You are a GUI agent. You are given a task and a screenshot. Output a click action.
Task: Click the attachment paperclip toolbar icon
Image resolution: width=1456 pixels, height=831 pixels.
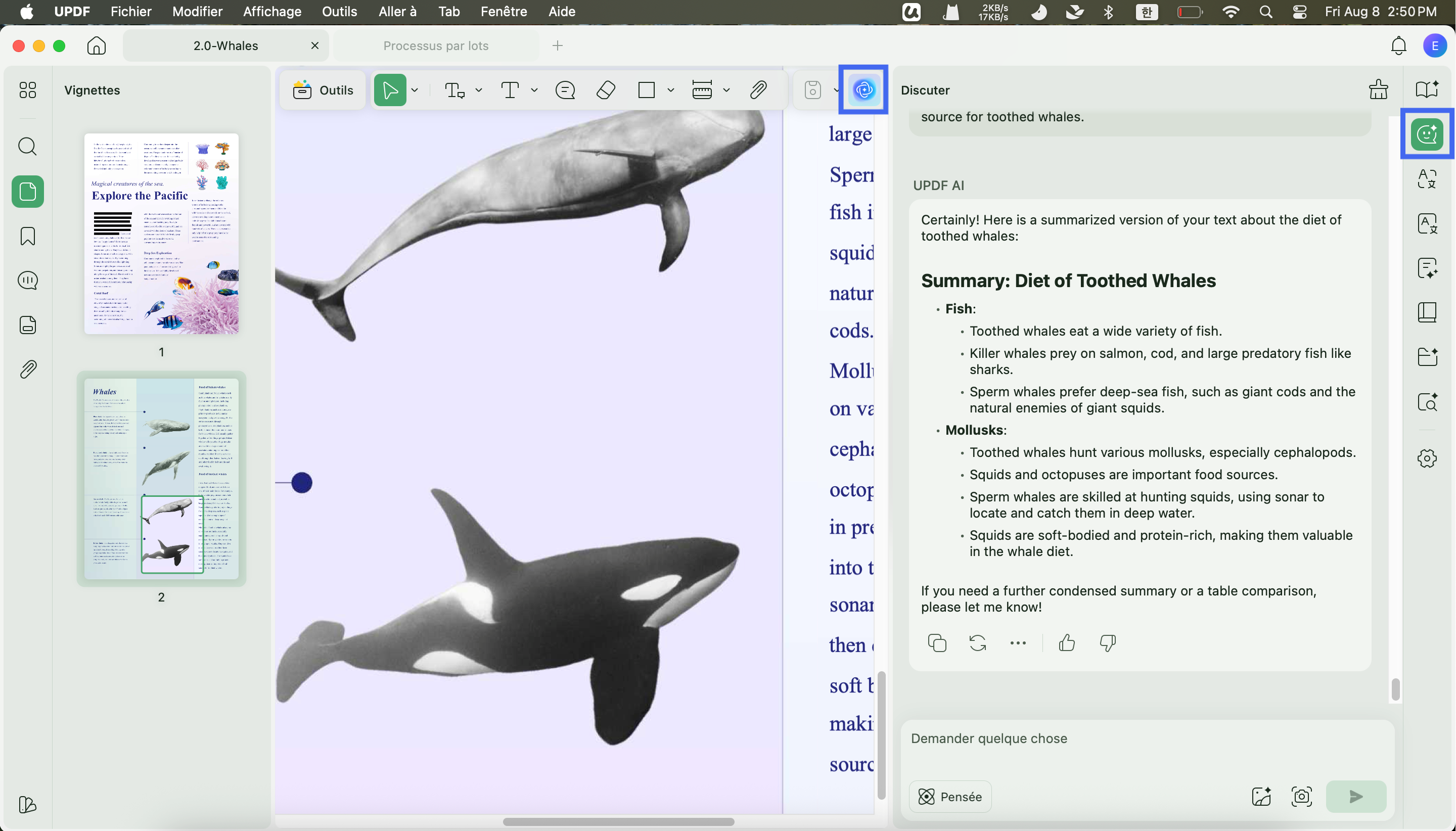click(758, 90)
